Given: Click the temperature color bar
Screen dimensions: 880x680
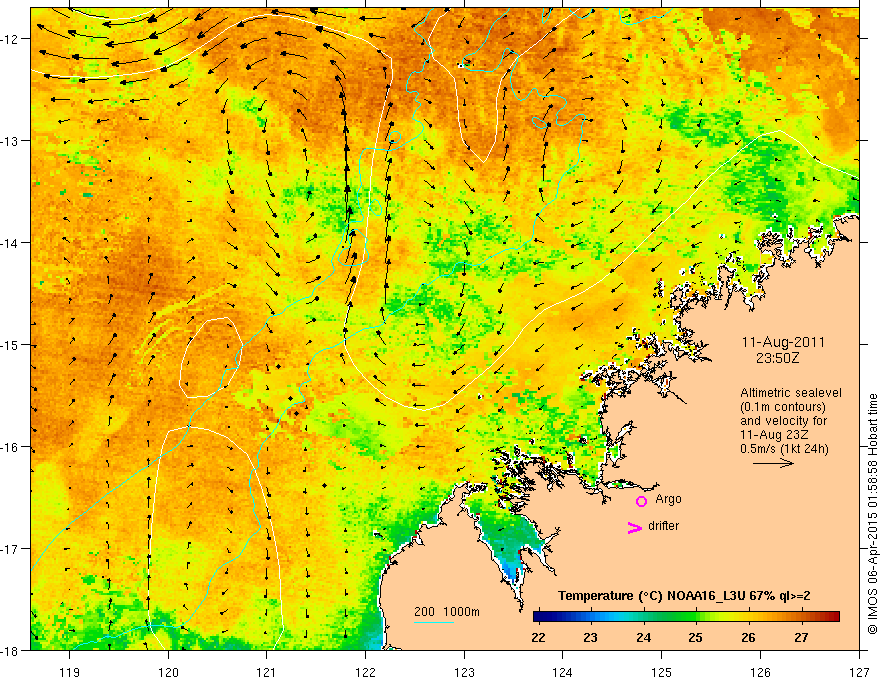Looking at the screenshot, I should pos(686,617).
